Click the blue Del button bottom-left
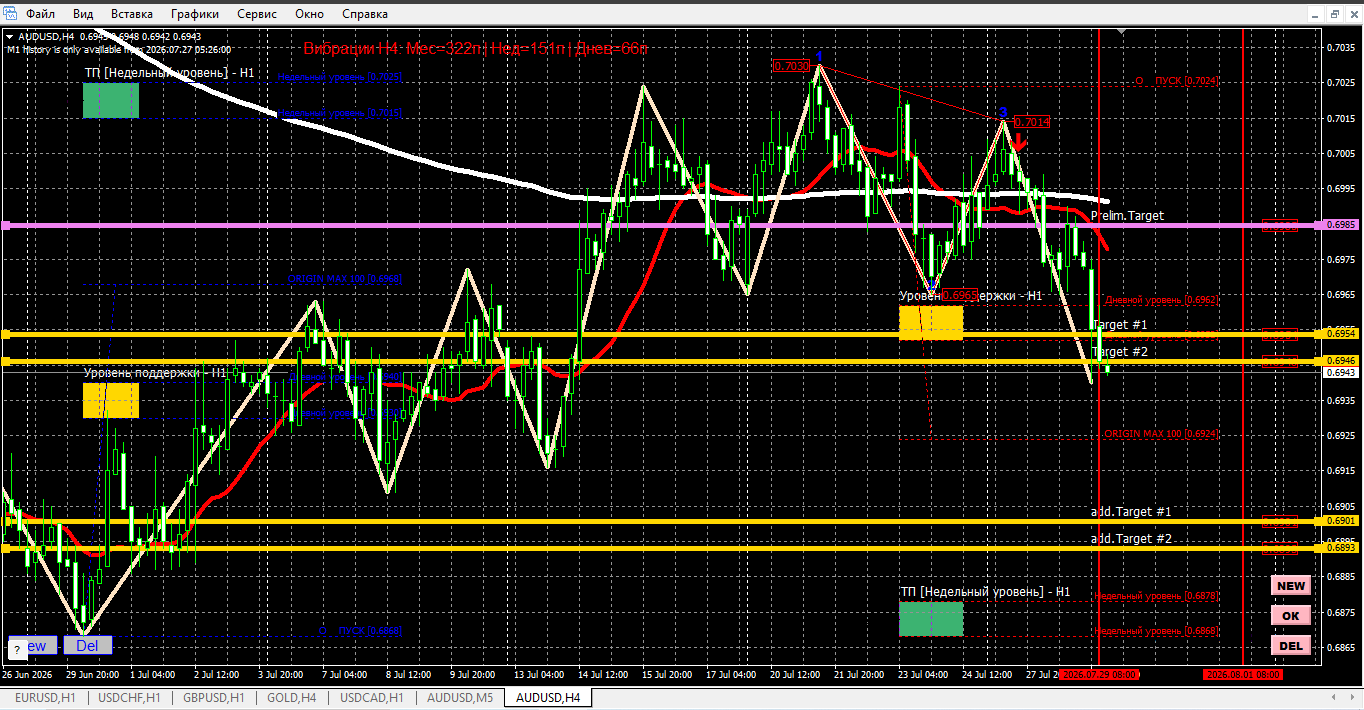The image size is (1364, 710). pyautogui.click(x=88, y=646)
